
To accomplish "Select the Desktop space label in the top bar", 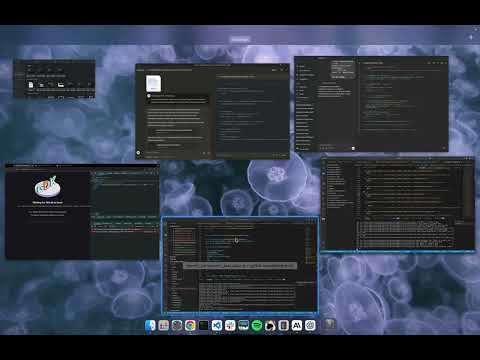I will (240, 39).
